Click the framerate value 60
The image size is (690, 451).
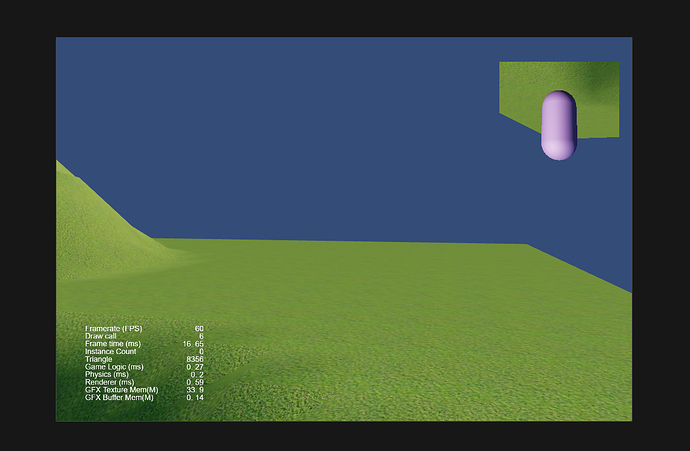tap(199, 329)
